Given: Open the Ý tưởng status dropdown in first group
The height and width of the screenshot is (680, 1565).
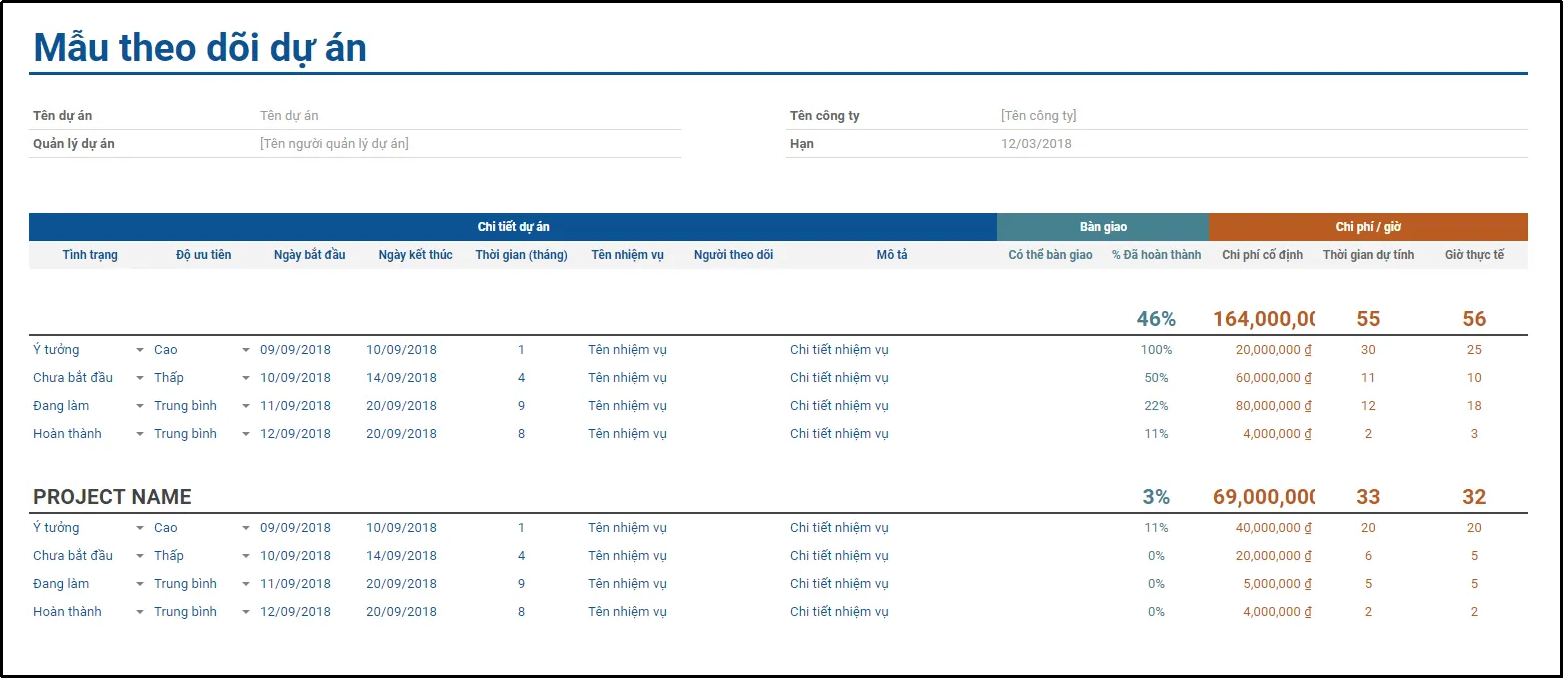Looking at the screenshot, I should coord(140,350).
